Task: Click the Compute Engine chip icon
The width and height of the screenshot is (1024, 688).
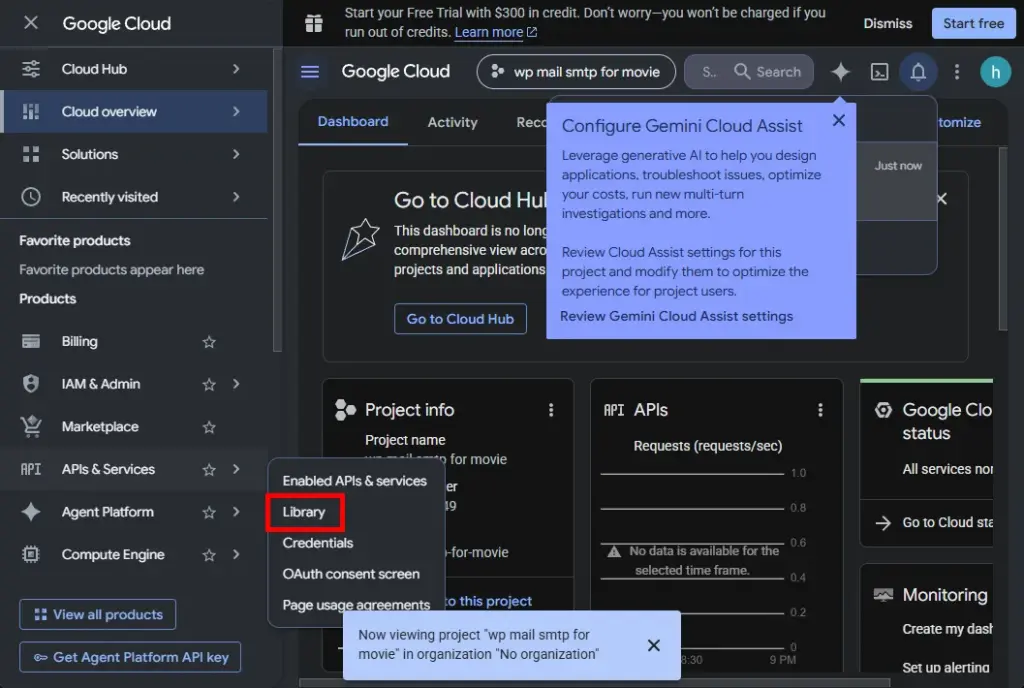Action: 31,554
